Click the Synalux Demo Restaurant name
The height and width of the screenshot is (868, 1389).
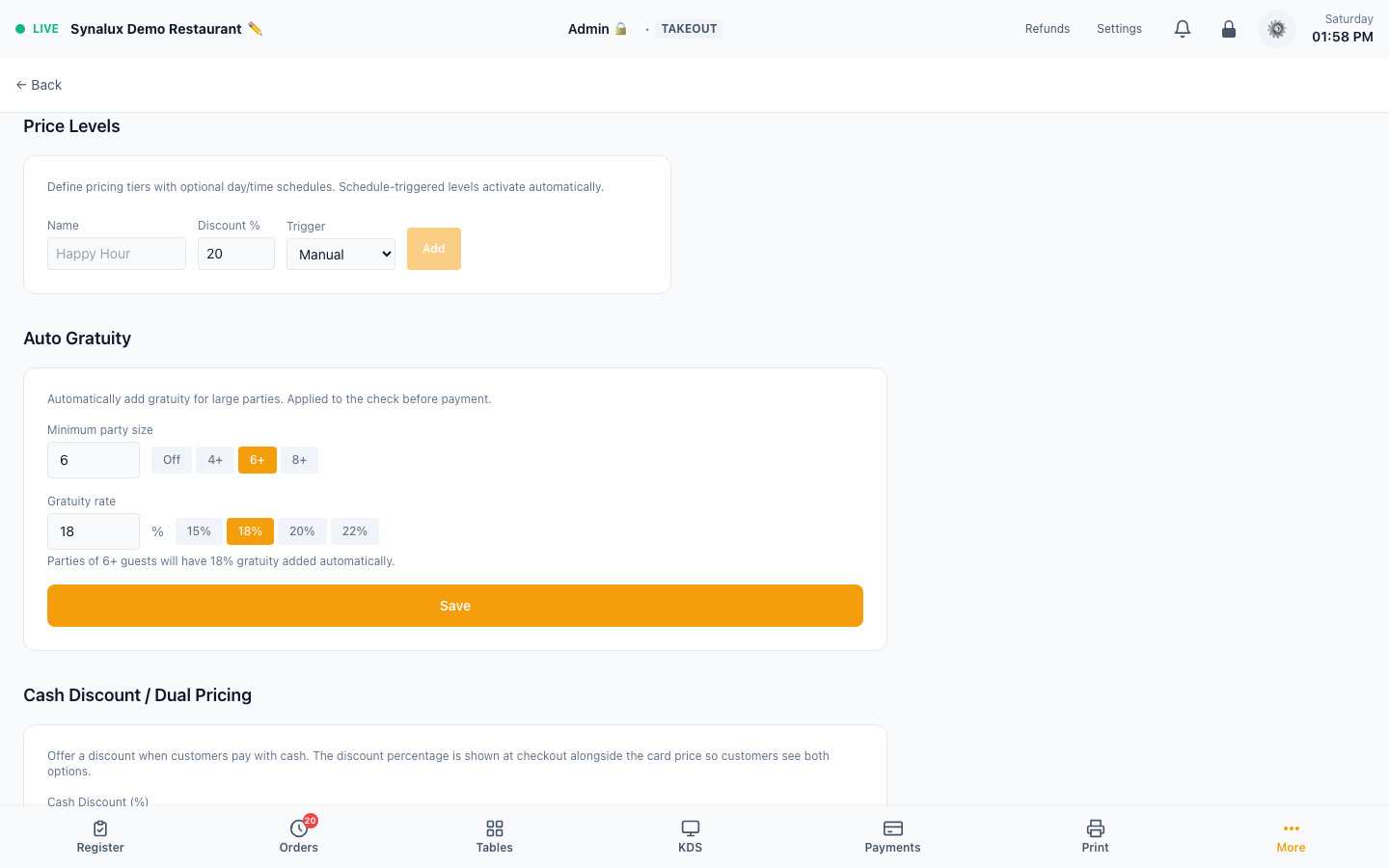156,29
